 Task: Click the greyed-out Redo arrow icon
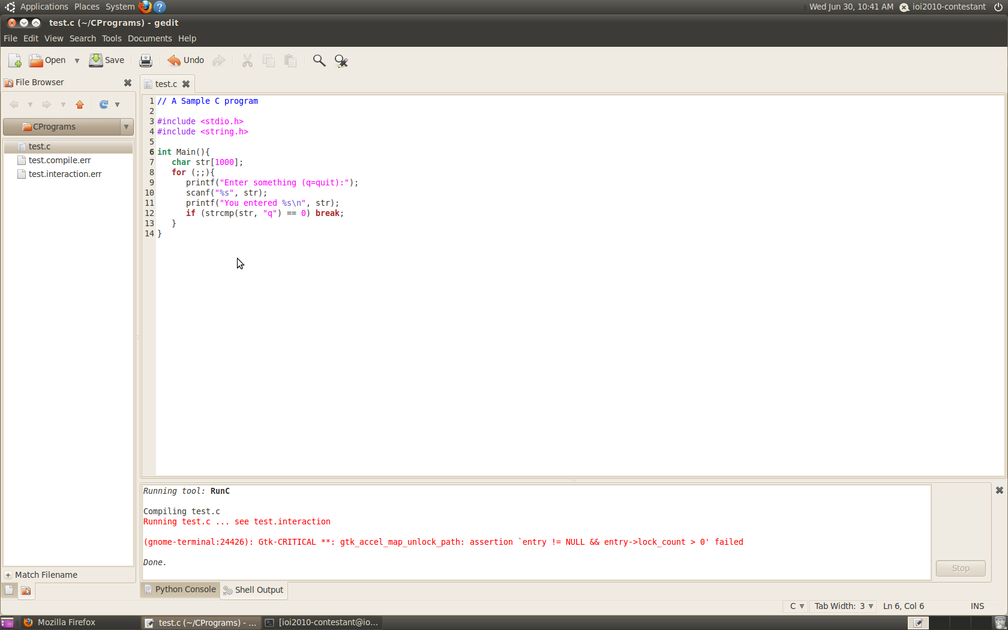coord(219,60)
